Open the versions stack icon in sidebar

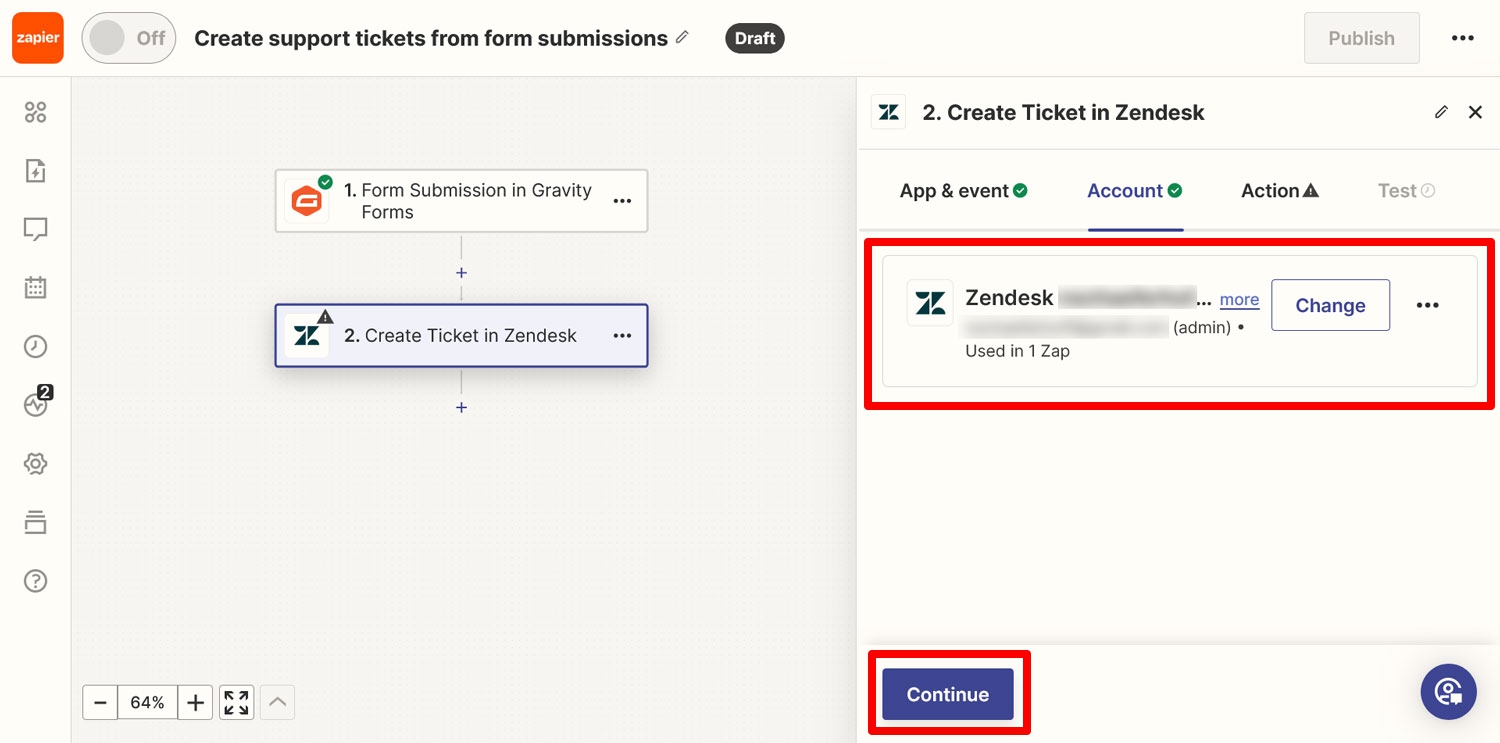pyautogui.click(x=35, y=522)
